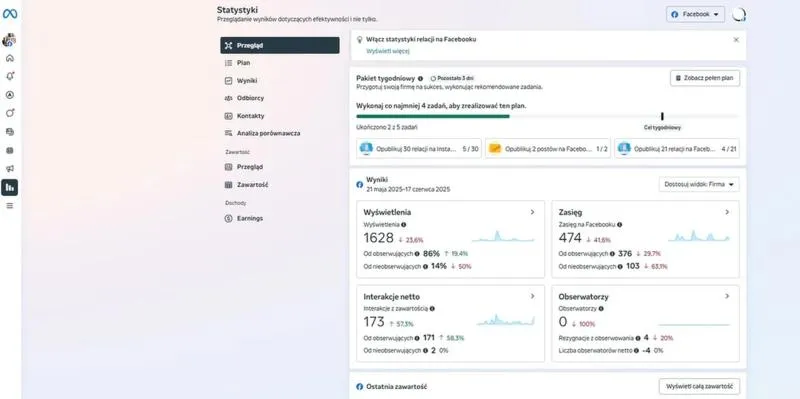
Task: Expand Interakcje netto card with chevron
Action: coord(532,296)
